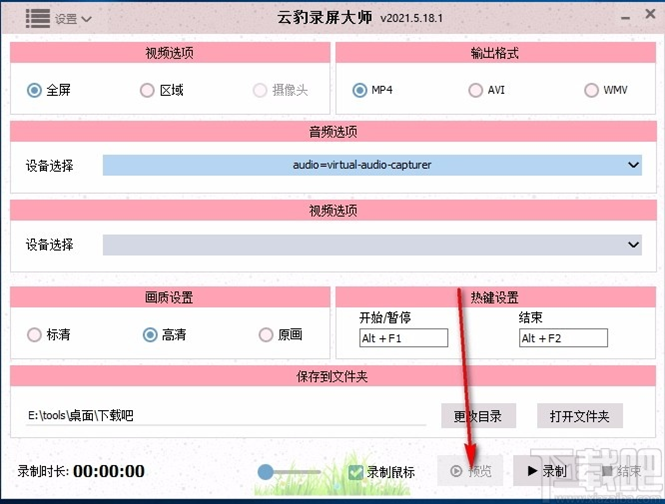Close the 云豹录屏大师 window
The image size is (665, 504).
pyautogui.click(x=650, y=14)
